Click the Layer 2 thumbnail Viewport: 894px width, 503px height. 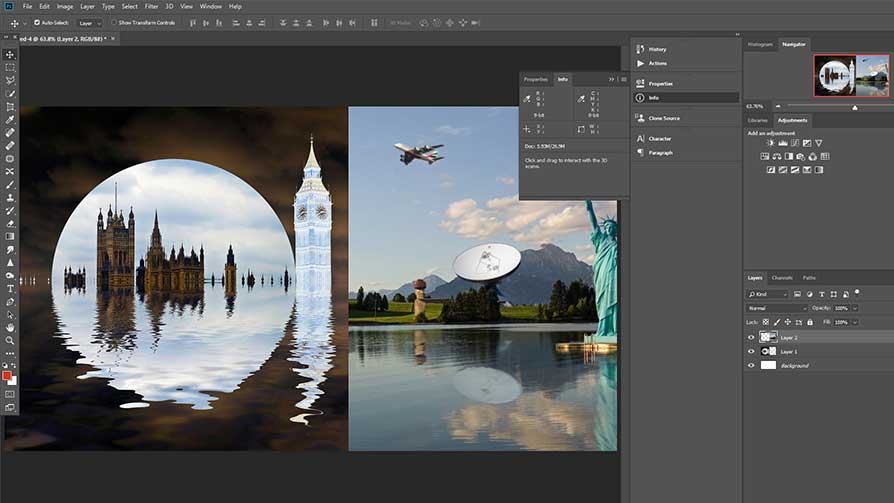(x=768, y=337)
